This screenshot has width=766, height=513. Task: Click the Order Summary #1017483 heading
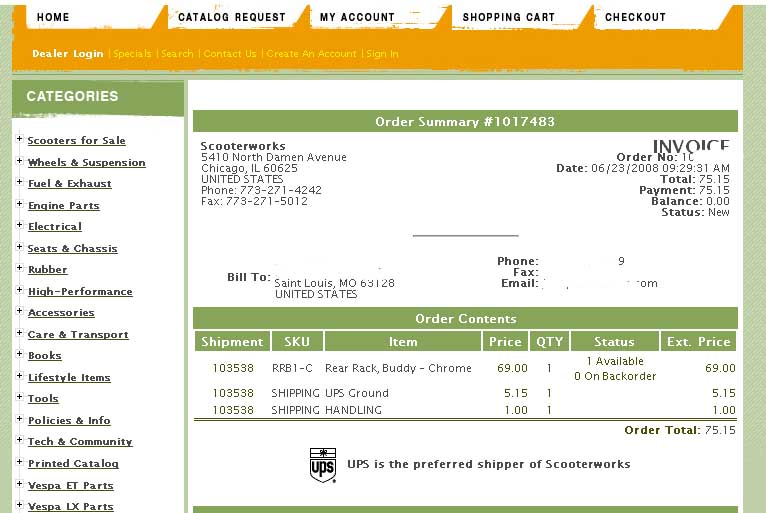tap(465, 122)
